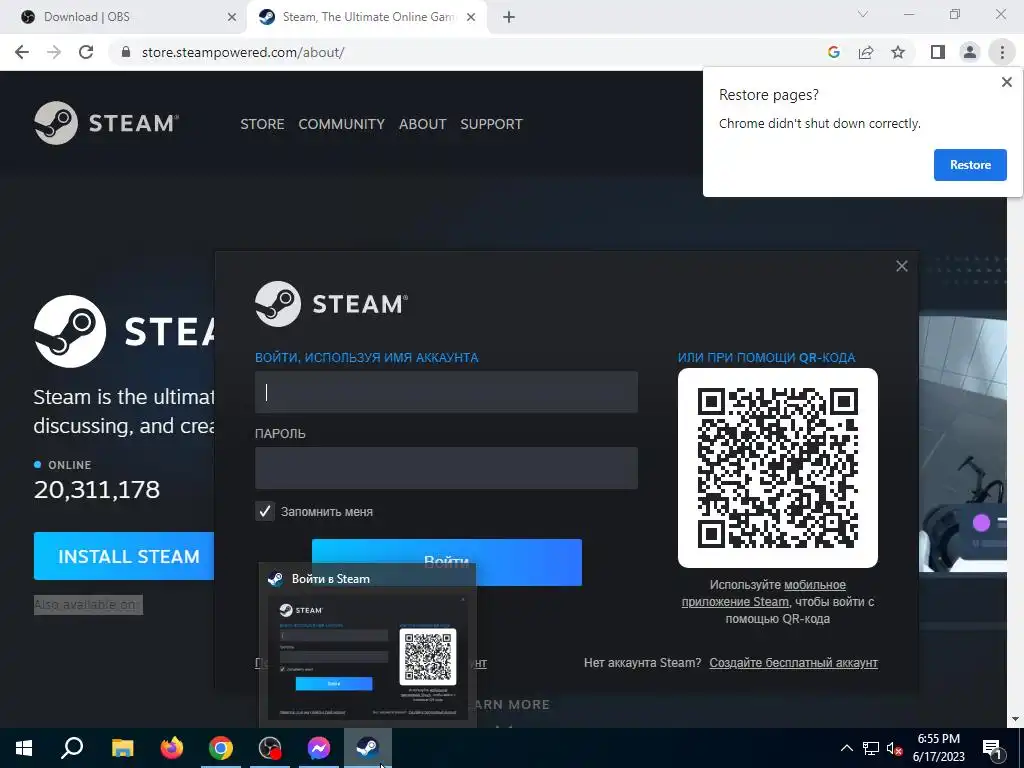Open File Explorer from the taskbar
The width and height of the screenshot is (1024, 768).
tap(122, 748)
